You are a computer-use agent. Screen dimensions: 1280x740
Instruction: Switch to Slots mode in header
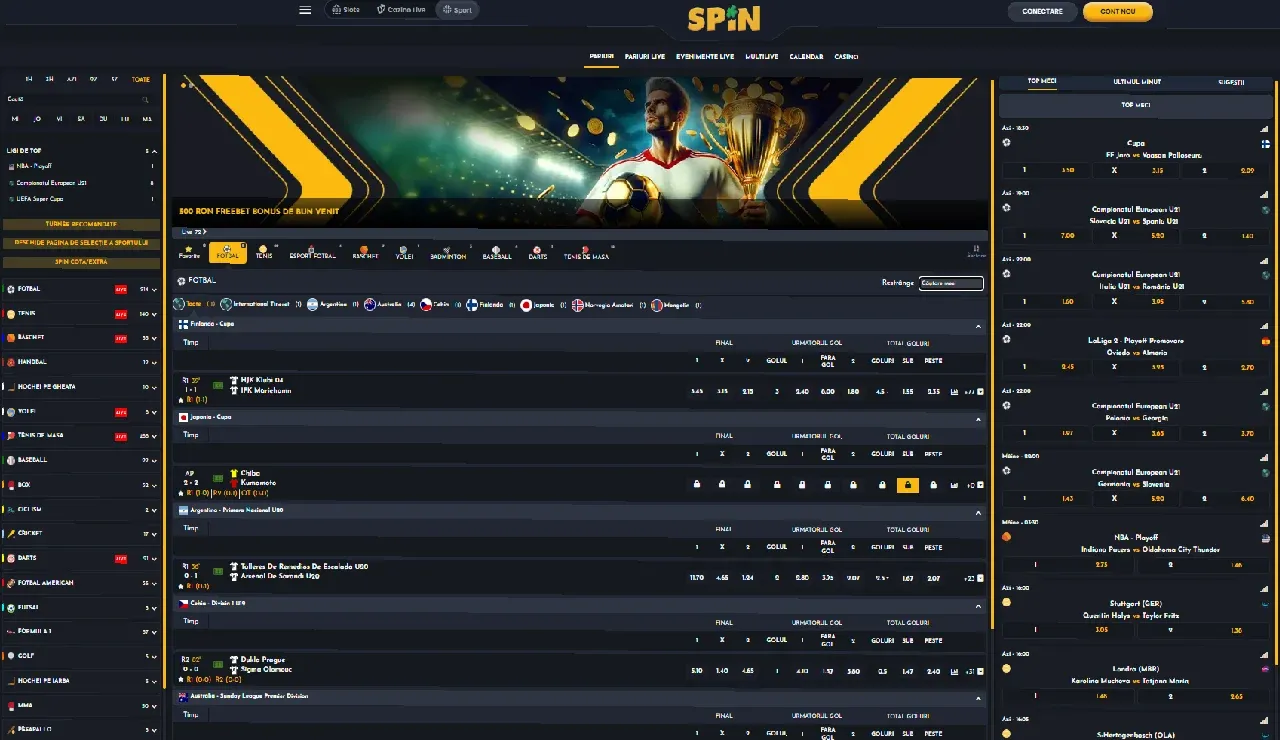[346, 10]
